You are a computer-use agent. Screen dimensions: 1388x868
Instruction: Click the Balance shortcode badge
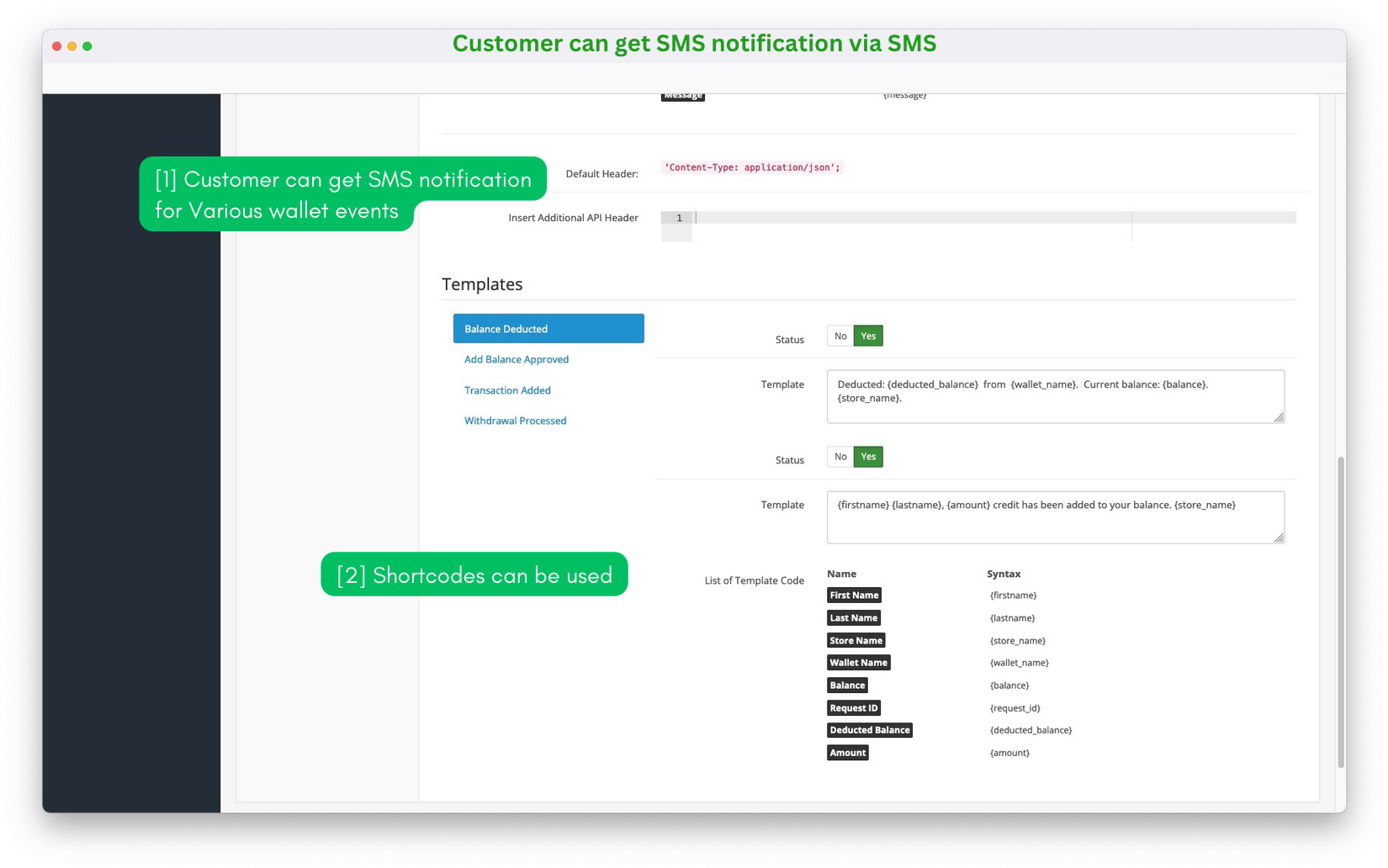[846, 685]
